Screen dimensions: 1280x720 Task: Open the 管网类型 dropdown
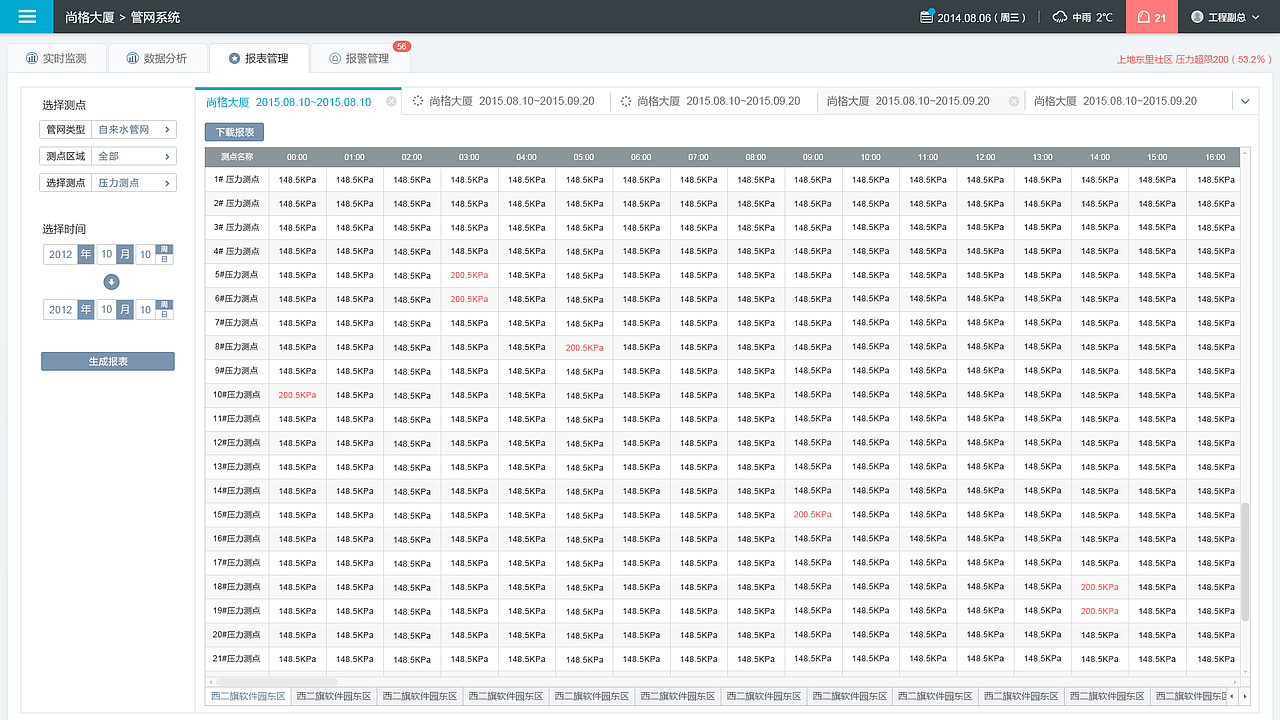109,129
